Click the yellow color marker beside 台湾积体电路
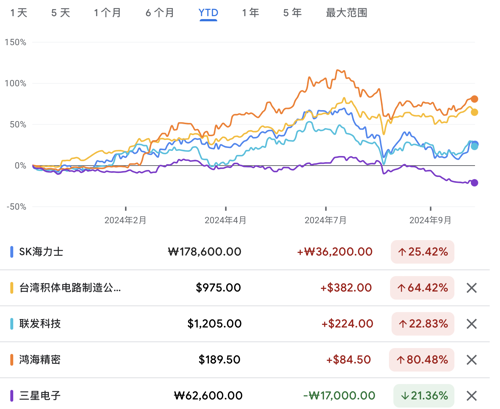Viewport: 500px width, 409px height. [12, 288]
